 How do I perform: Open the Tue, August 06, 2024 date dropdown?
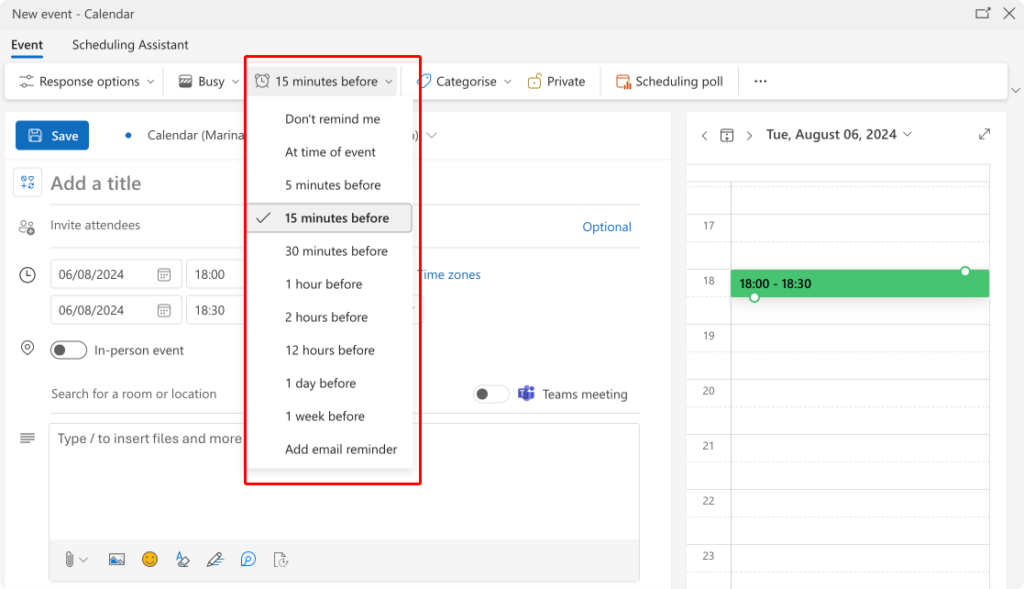[x=839, y=135]
